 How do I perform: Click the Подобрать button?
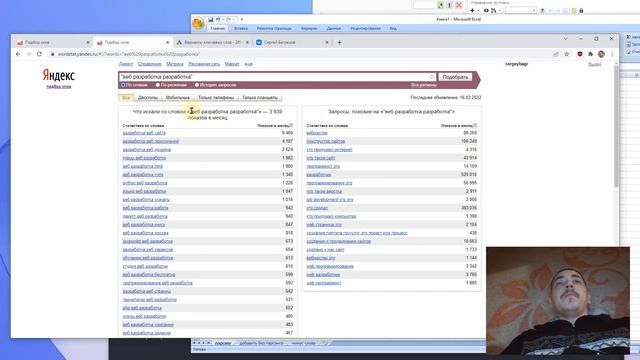point(455,77)
